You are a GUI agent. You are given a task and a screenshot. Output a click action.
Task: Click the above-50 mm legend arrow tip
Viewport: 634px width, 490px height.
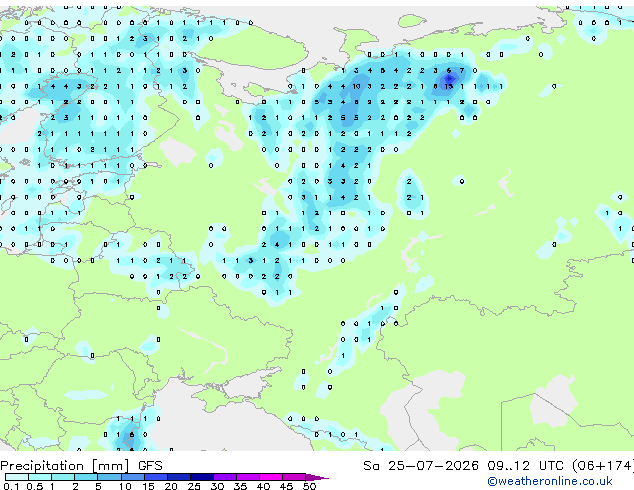click(x=317, y=477)
